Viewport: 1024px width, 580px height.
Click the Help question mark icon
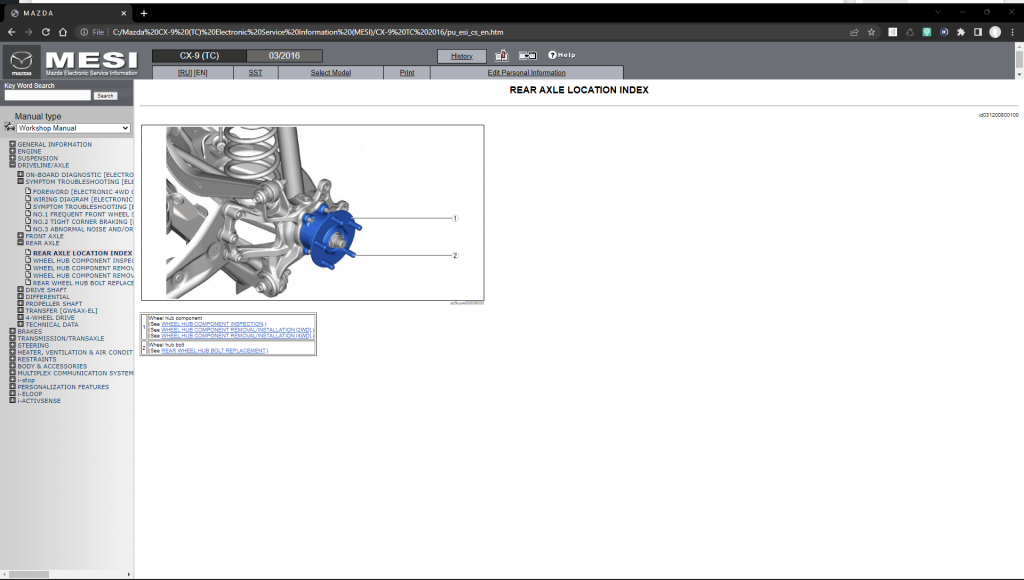point(552,55)
